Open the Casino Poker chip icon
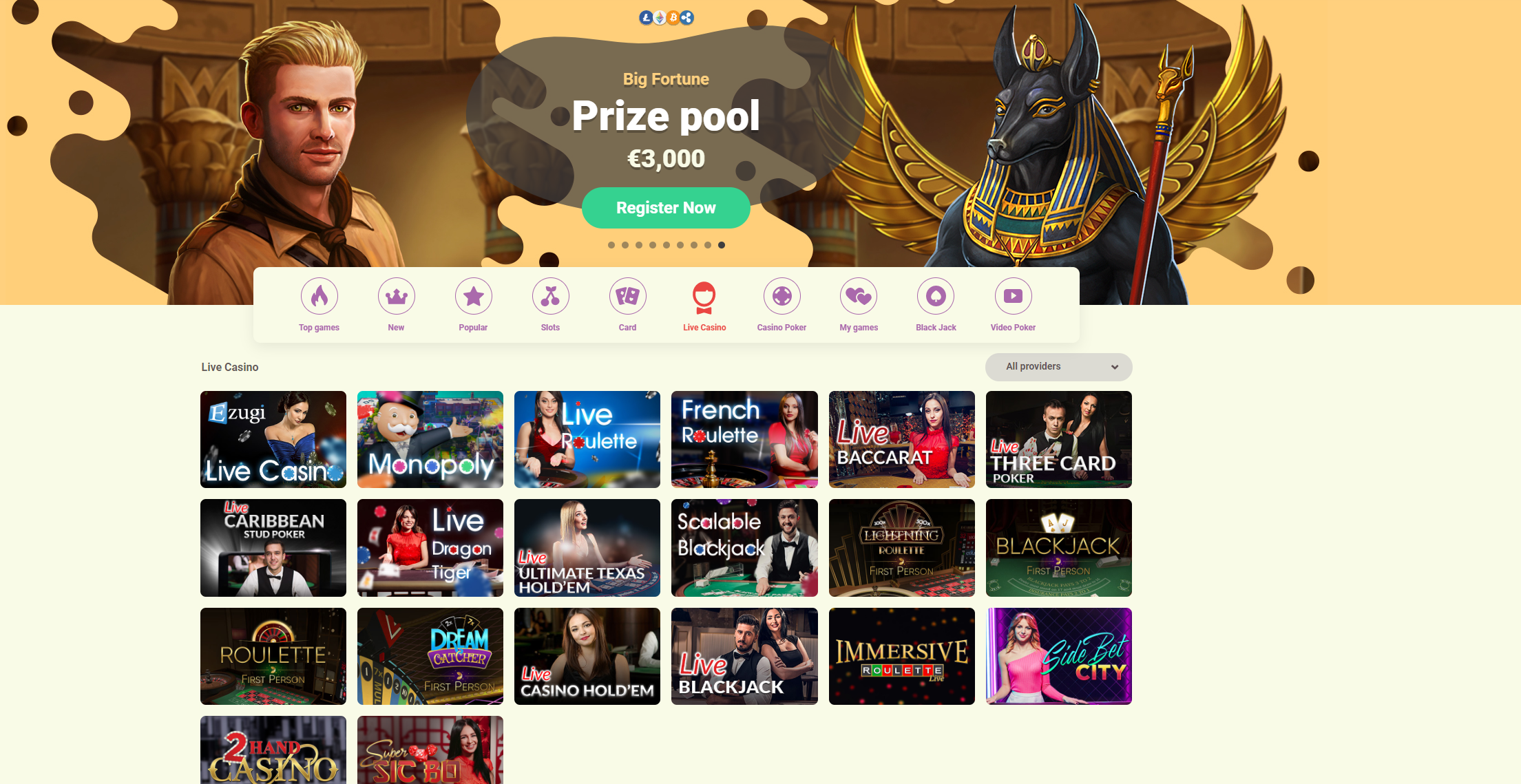 tap(782, 297)
